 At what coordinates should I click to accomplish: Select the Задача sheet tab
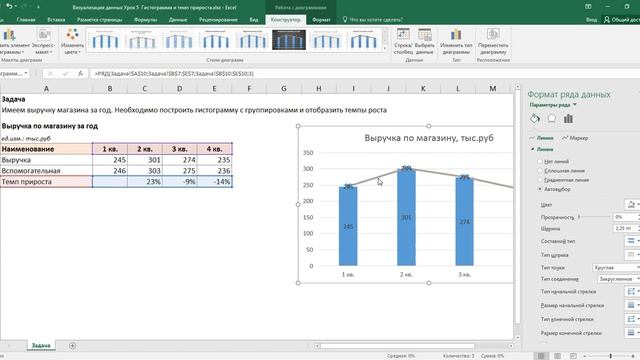(x=41, y=346)
